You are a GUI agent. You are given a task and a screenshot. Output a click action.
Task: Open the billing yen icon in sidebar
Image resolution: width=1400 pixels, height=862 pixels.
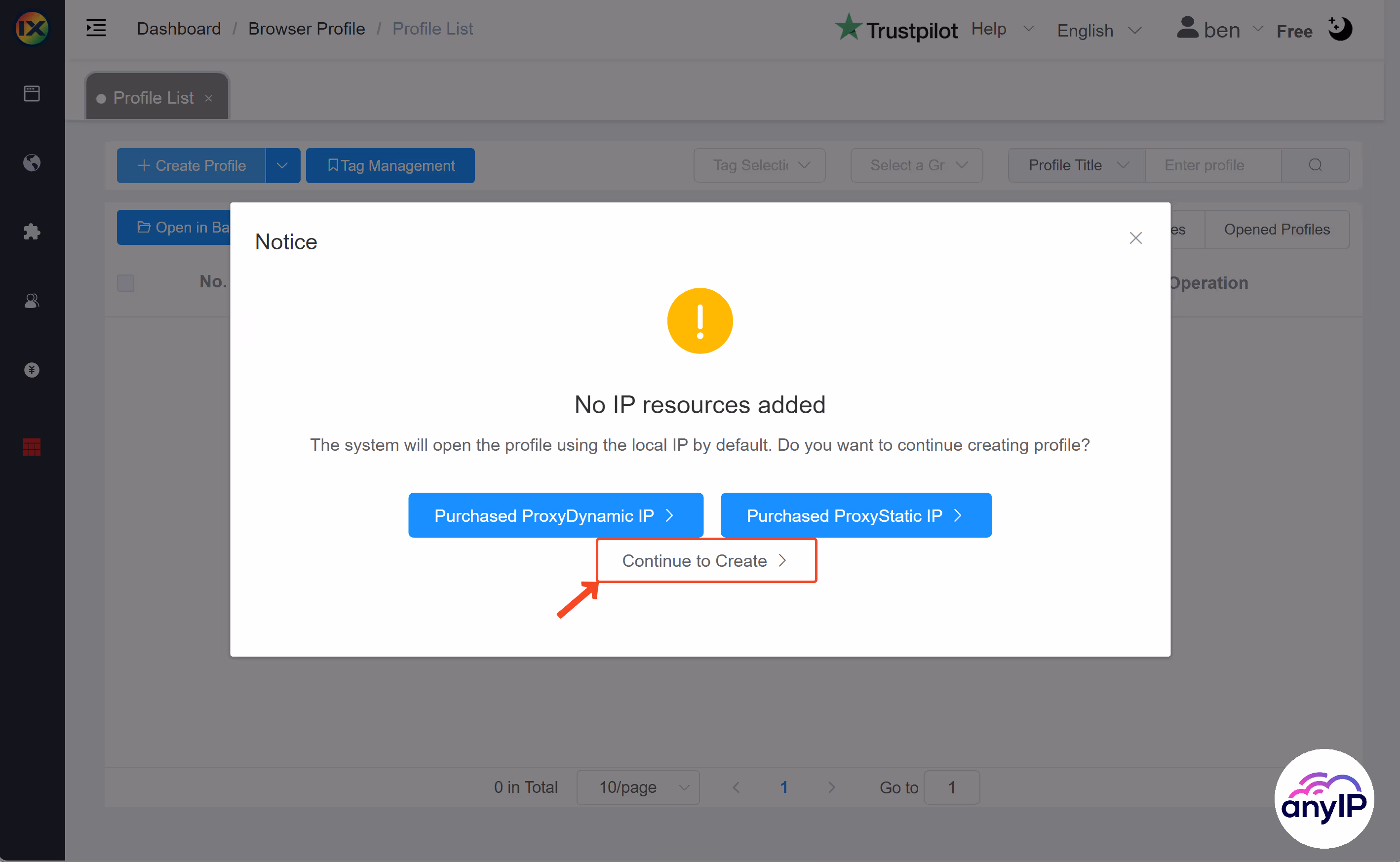[32, 369]
